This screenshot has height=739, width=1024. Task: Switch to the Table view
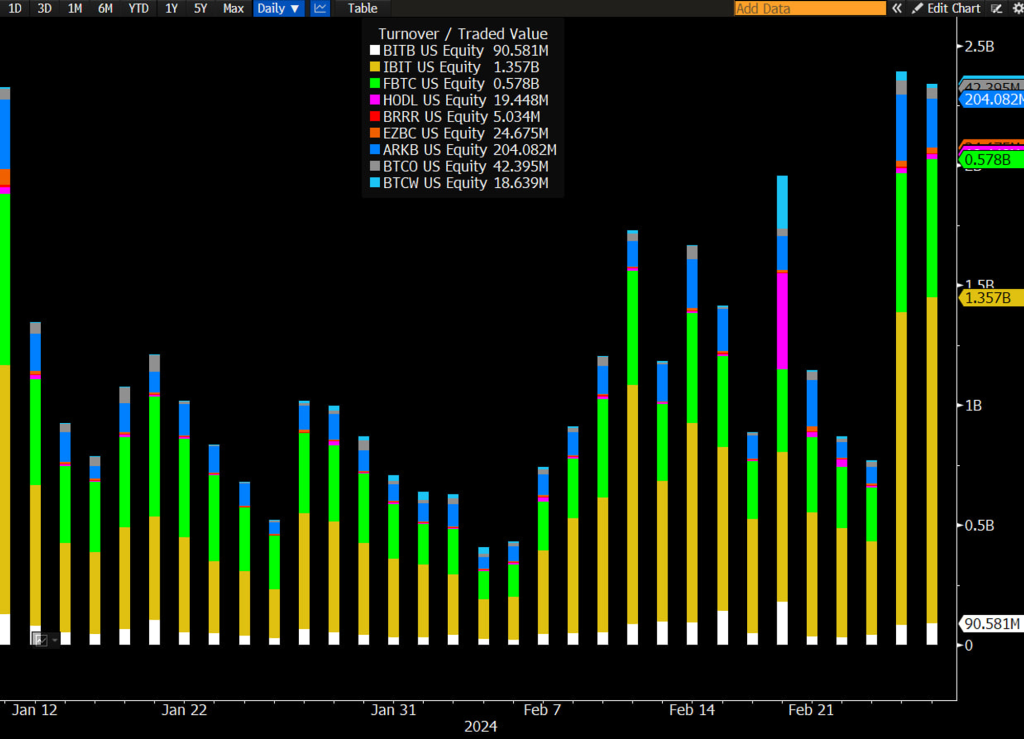pyautogui.click(x=362, y=8)
